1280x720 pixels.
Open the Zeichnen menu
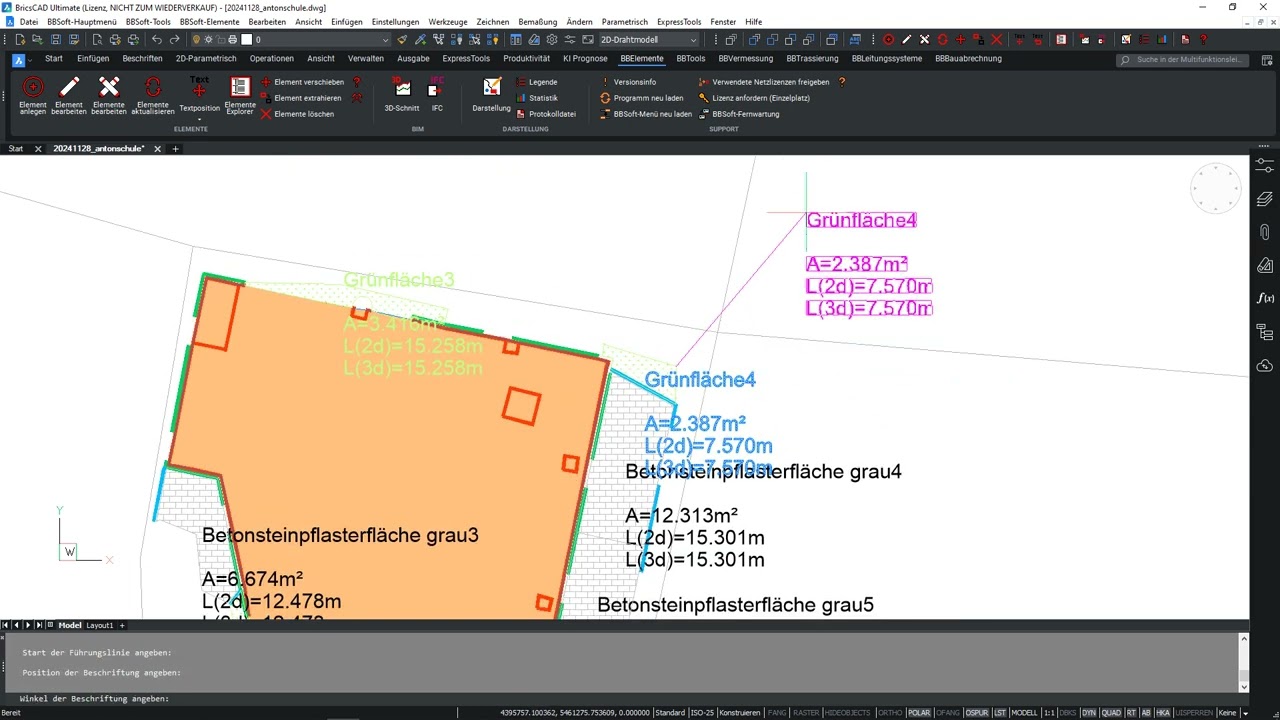[492, 22]
